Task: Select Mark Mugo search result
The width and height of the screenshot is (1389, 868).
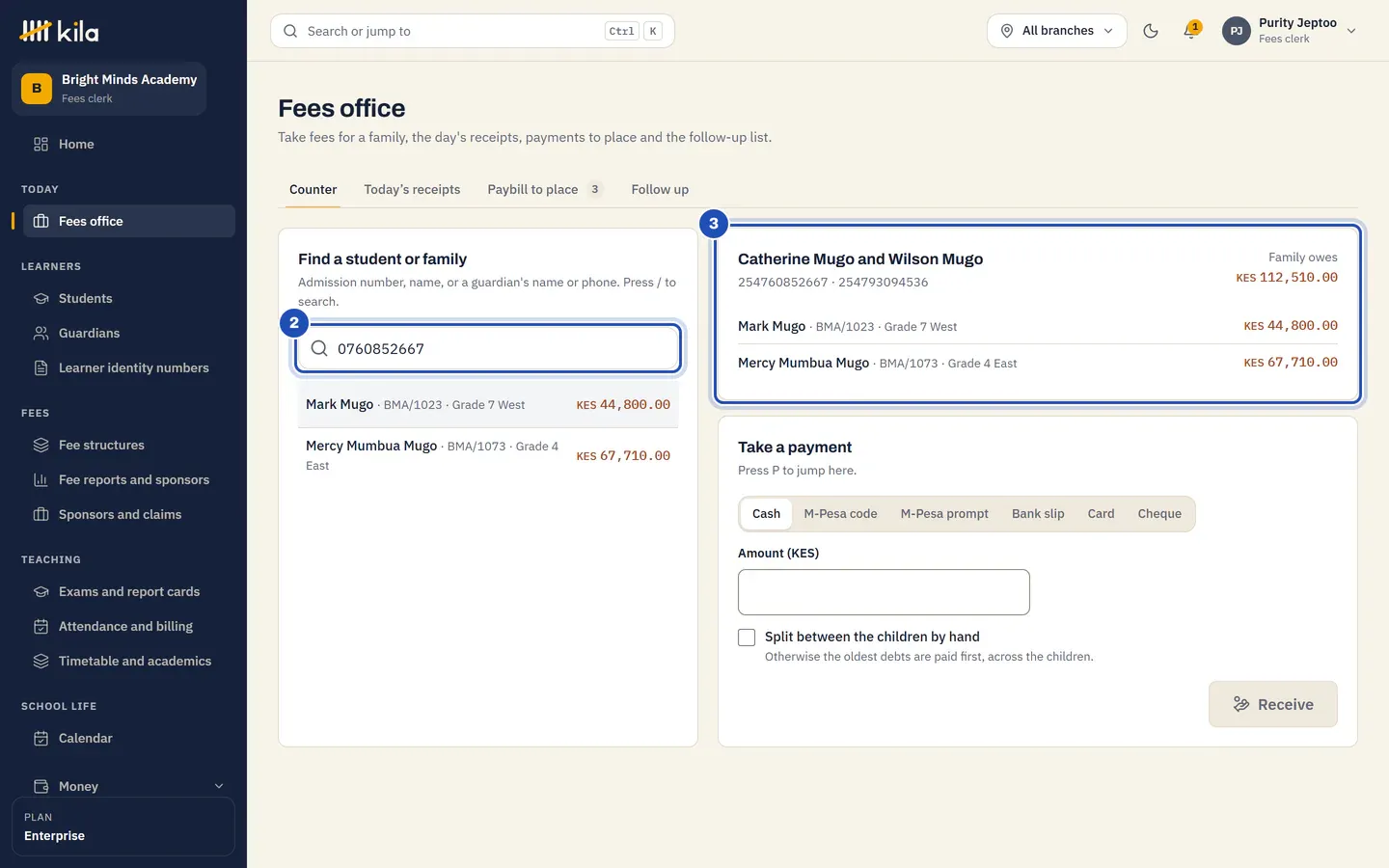Action: coord(488,405)
